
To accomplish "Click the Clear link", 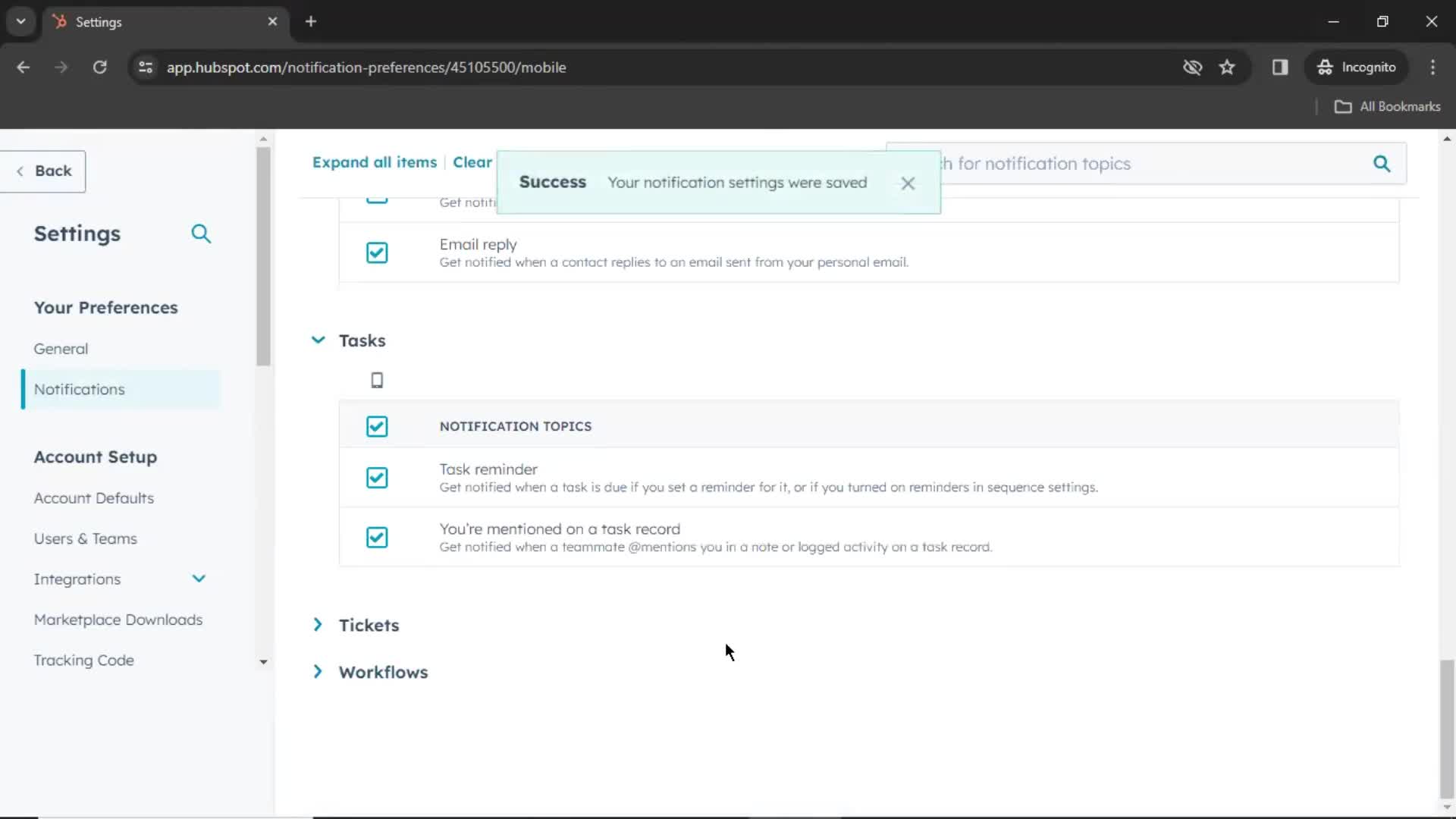I will [x=472, y=162].
